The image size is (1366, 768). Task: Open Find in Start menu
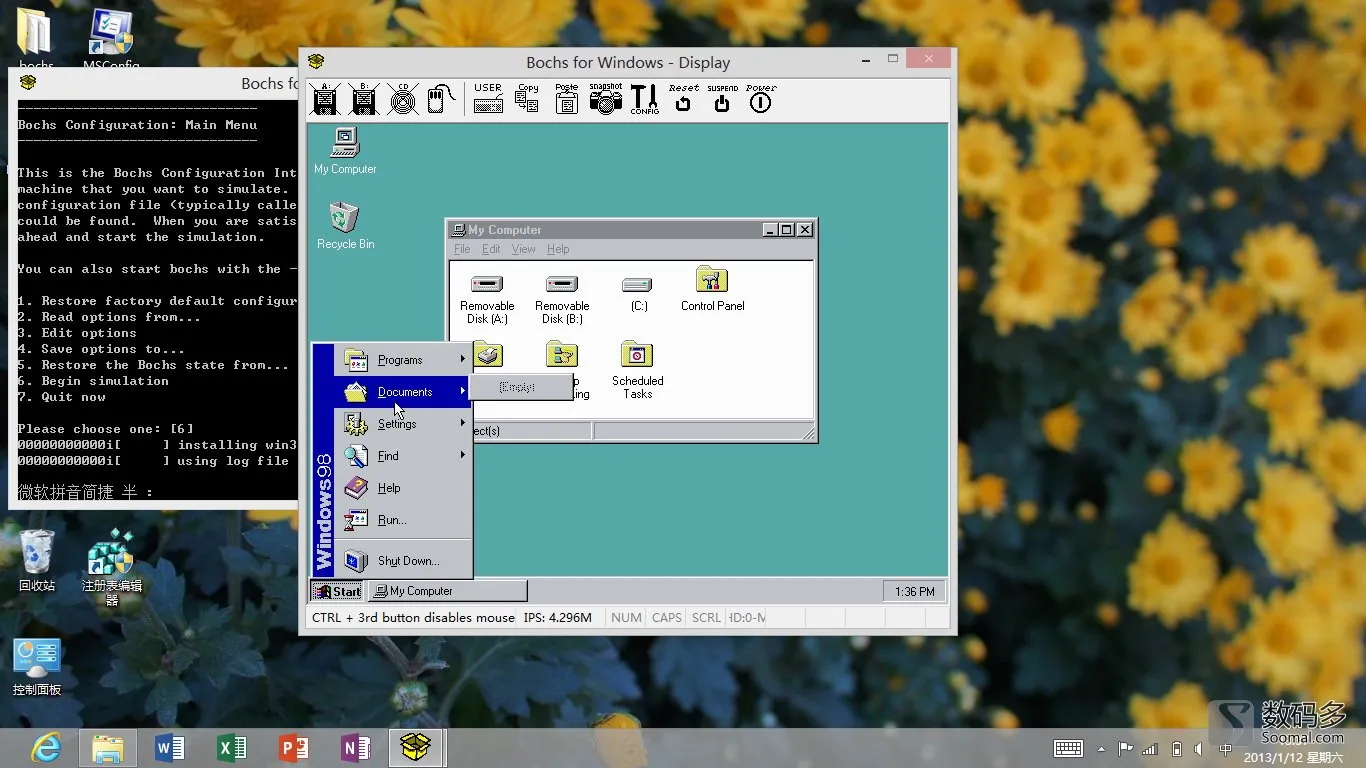[403, 456]
